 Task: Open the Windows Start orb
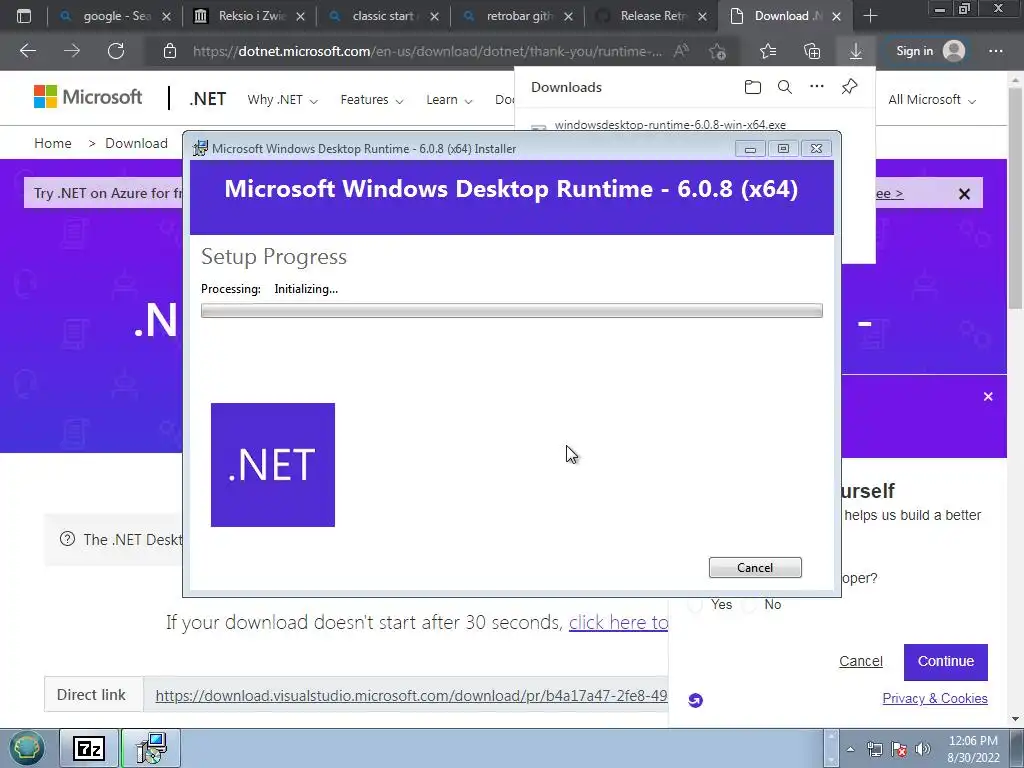tap(27, 748)
